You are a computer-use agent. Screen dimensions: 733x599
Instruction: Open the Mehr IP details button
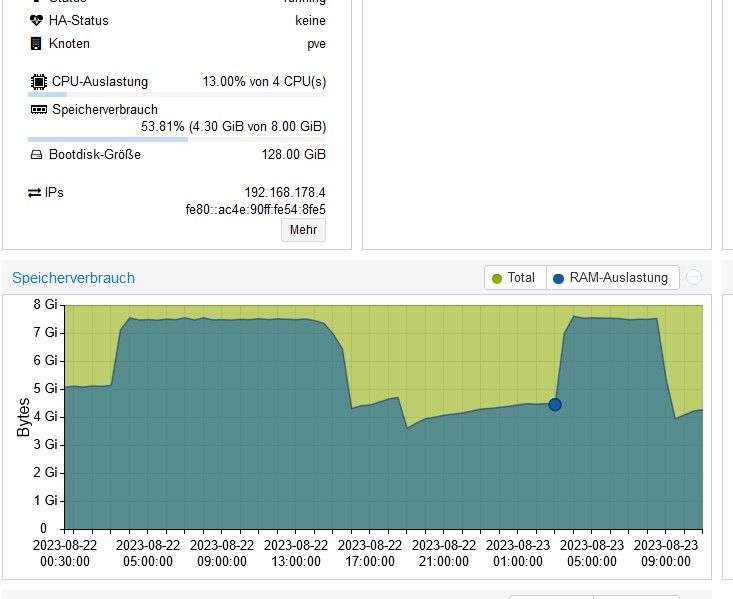point(303,230)
